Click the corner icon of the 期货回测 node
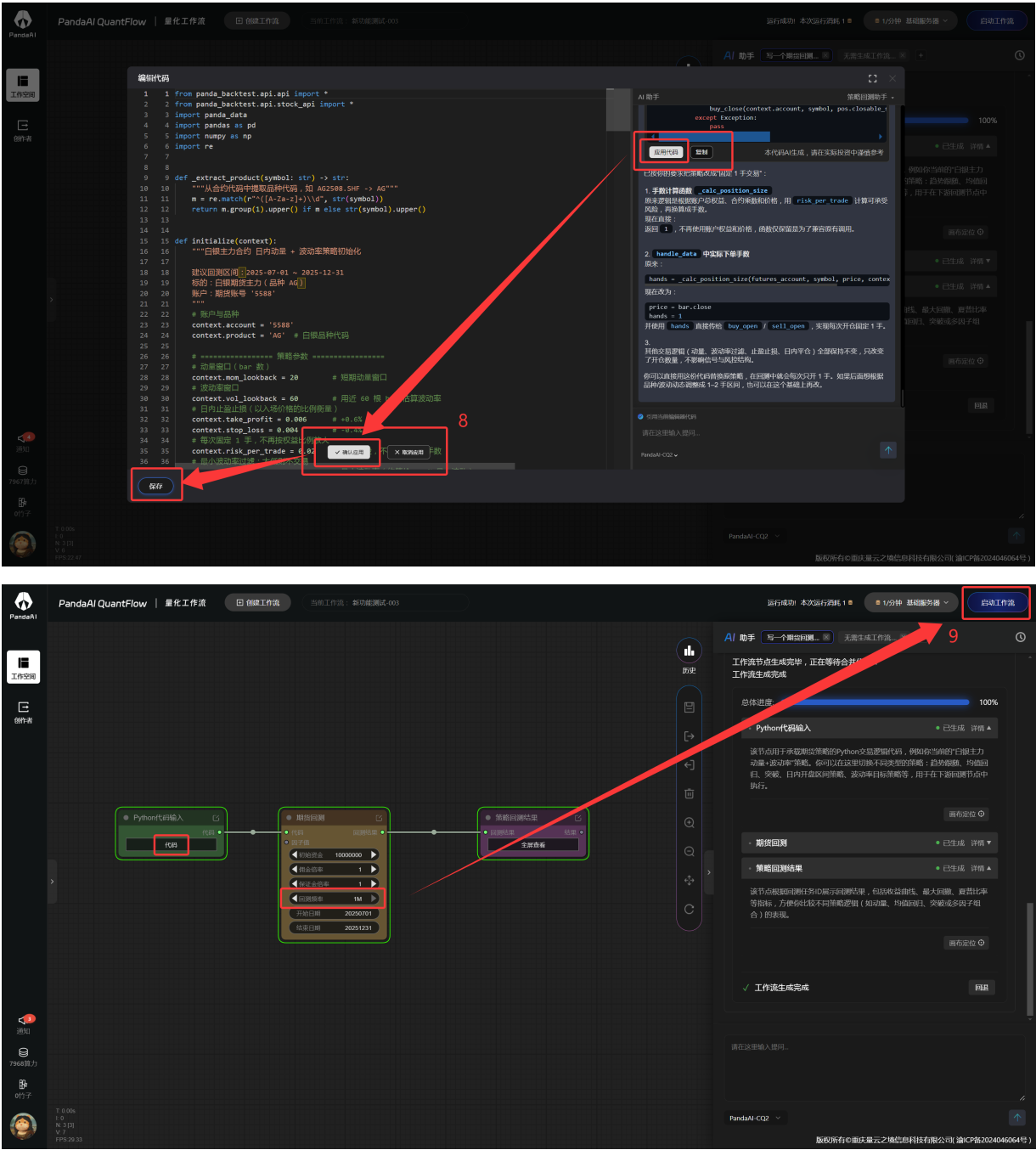 coord(379,818)
